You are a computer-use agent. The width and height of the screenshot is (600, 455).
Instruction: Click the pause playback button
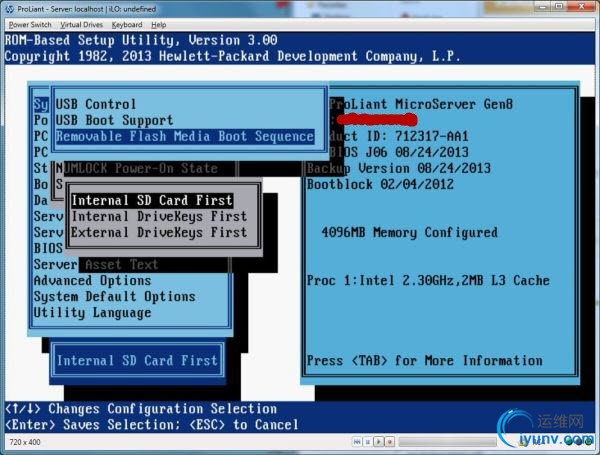pos(368,442)
